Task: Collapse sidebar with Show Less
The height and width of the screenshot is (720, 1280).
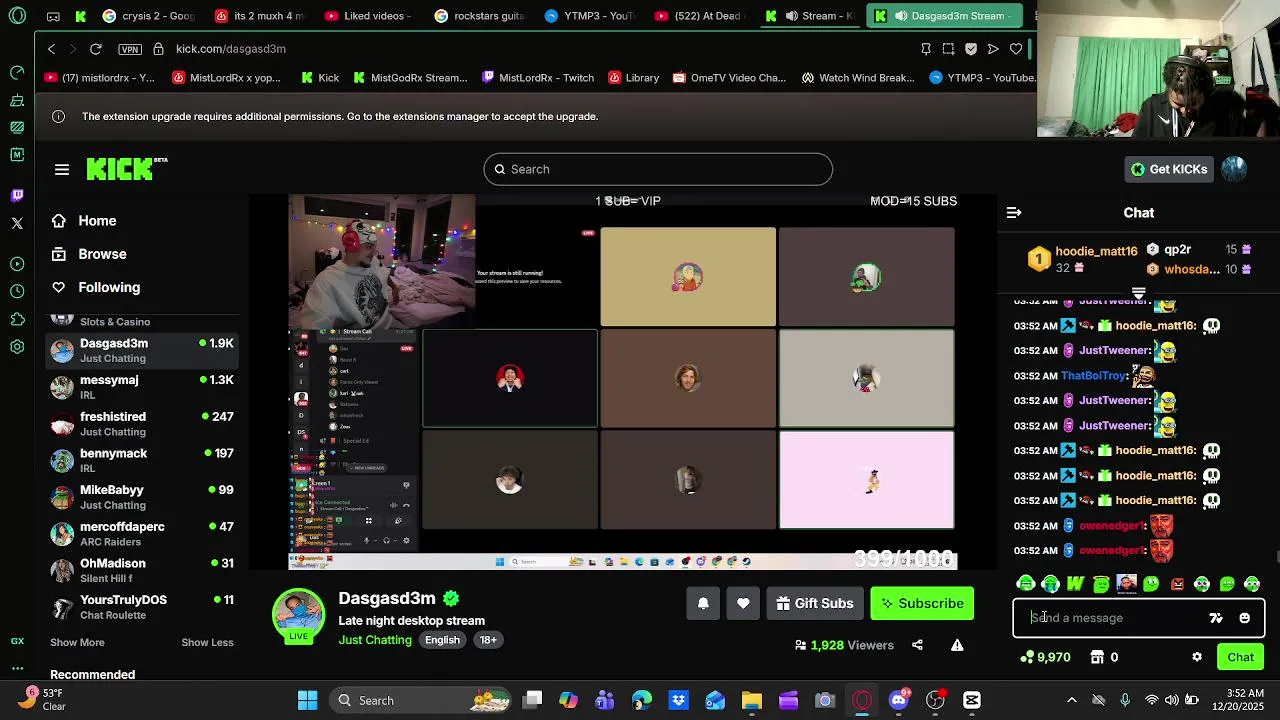Action: pyautogui.click(x=207, y=642)
